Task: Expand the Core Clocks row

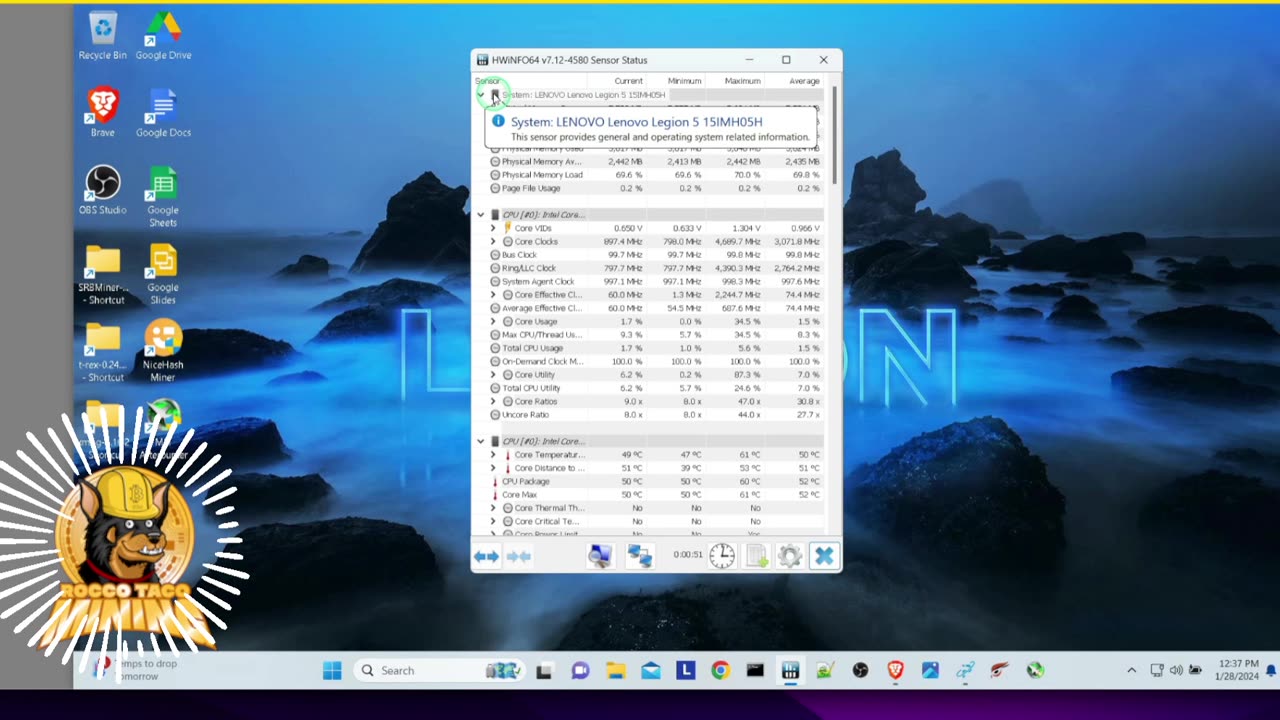Action: tap(493, 241)
